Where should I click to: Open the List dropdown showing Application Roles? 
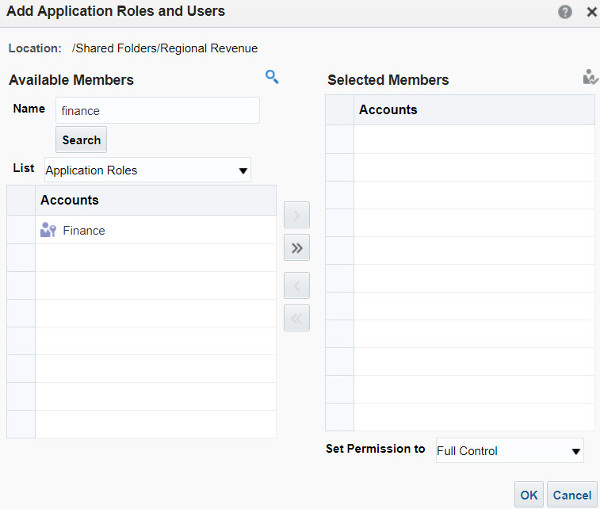147,170
